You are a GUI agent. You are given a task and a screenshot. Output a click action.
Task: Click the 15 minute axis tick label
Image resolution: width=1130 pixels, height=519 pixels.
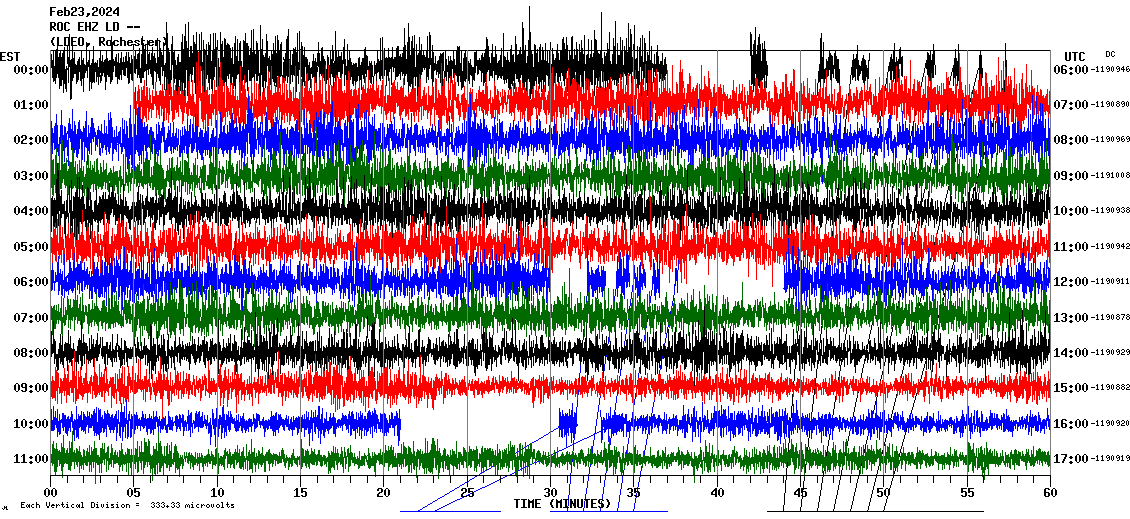(x=301, y=493)
